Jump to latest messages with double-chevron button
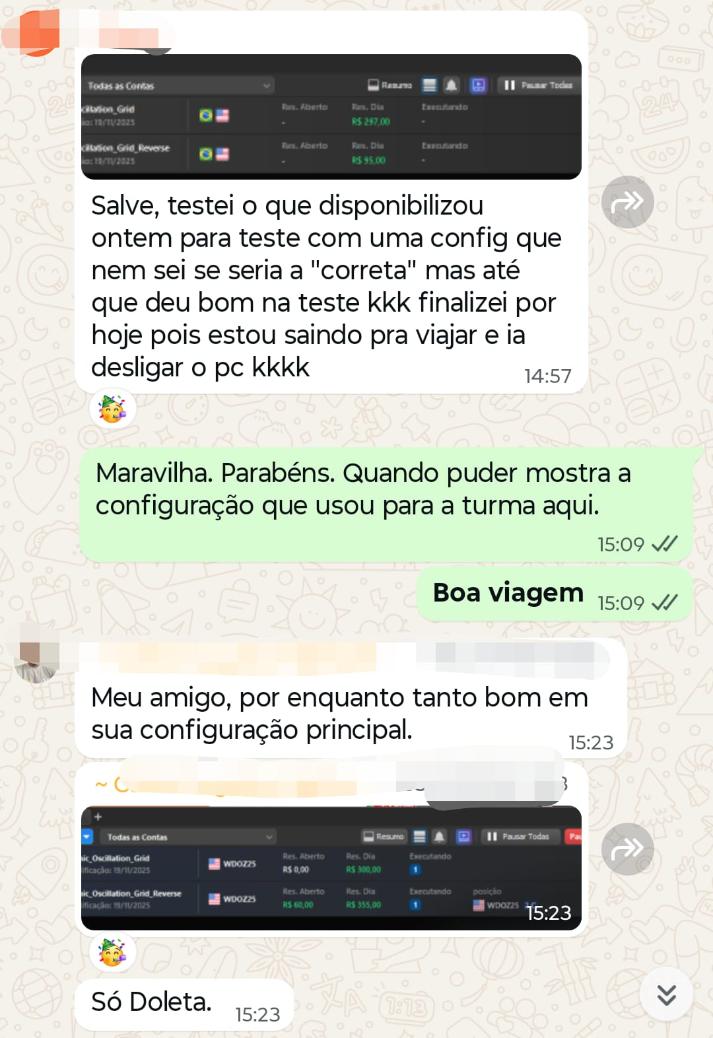Viewport: 713px width, 1038px height. 666,994
